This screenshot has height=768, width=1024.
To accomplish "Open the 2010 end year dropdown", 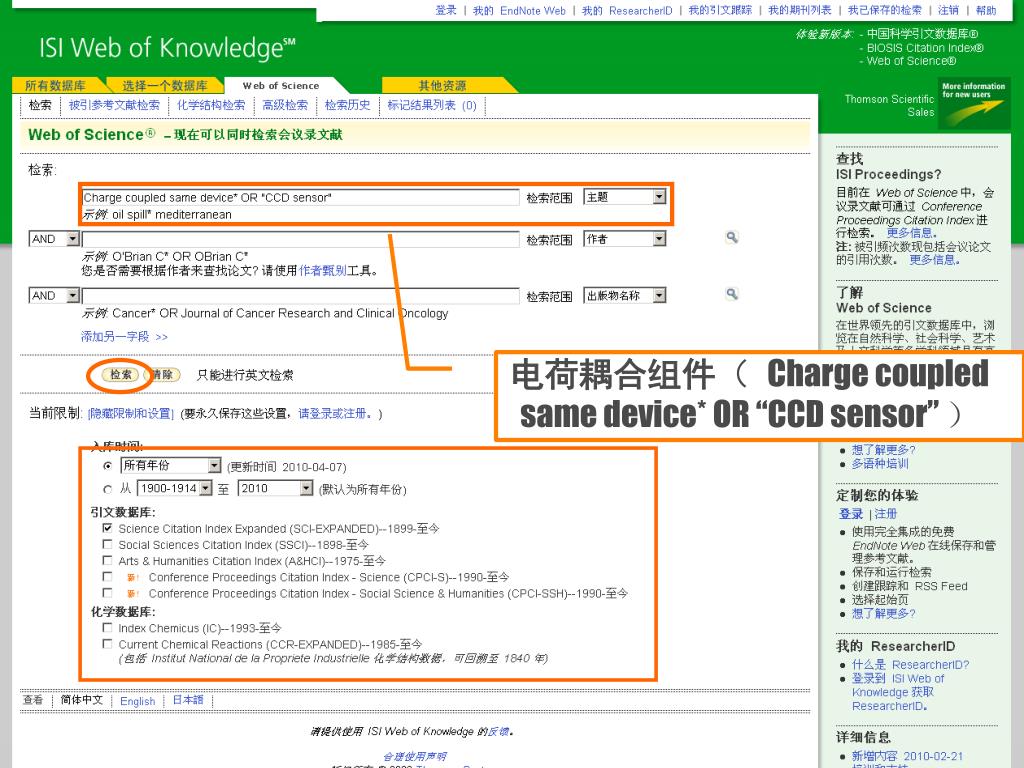I will pos(276,488).
